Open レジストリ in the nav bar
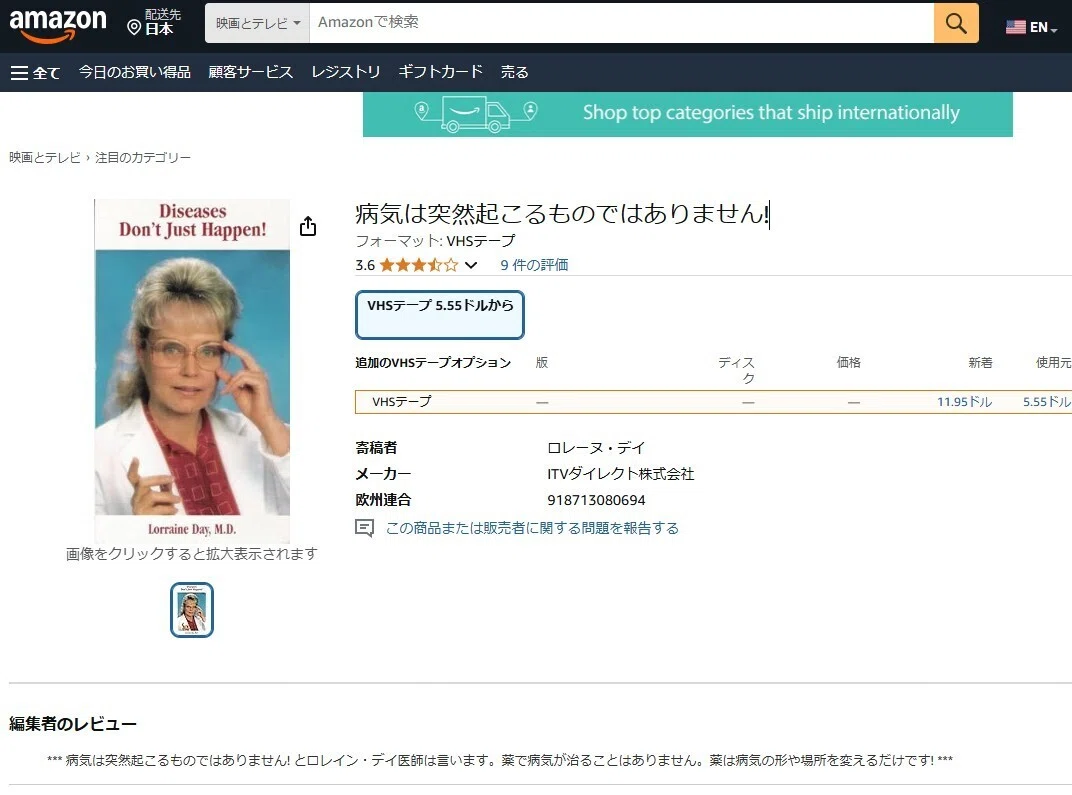 tap(345, 72)
